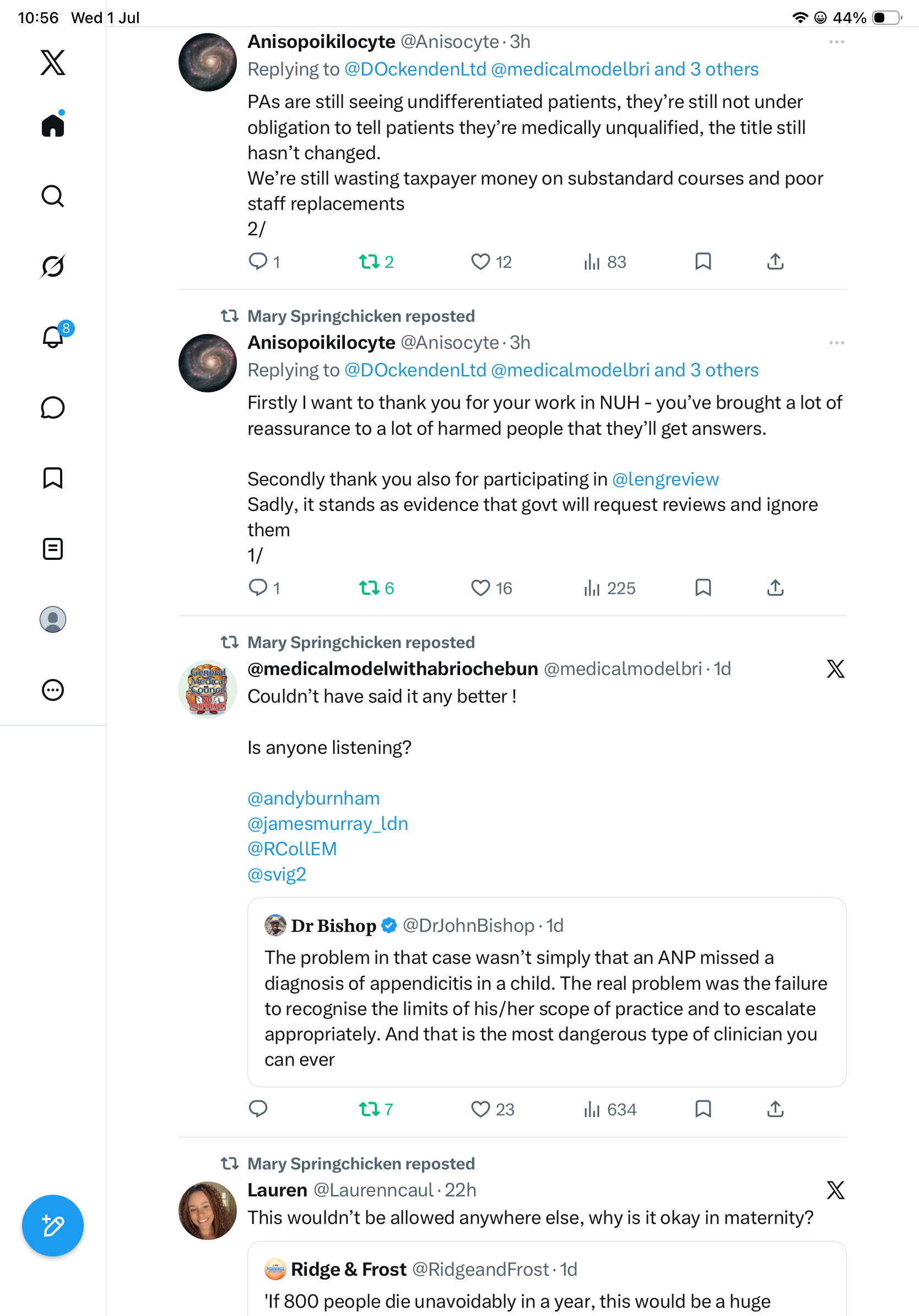Viewport: 919px width, 1316px height.
Task: Open the profile avatar item in sidebar
Action: [x=53, y=619]
